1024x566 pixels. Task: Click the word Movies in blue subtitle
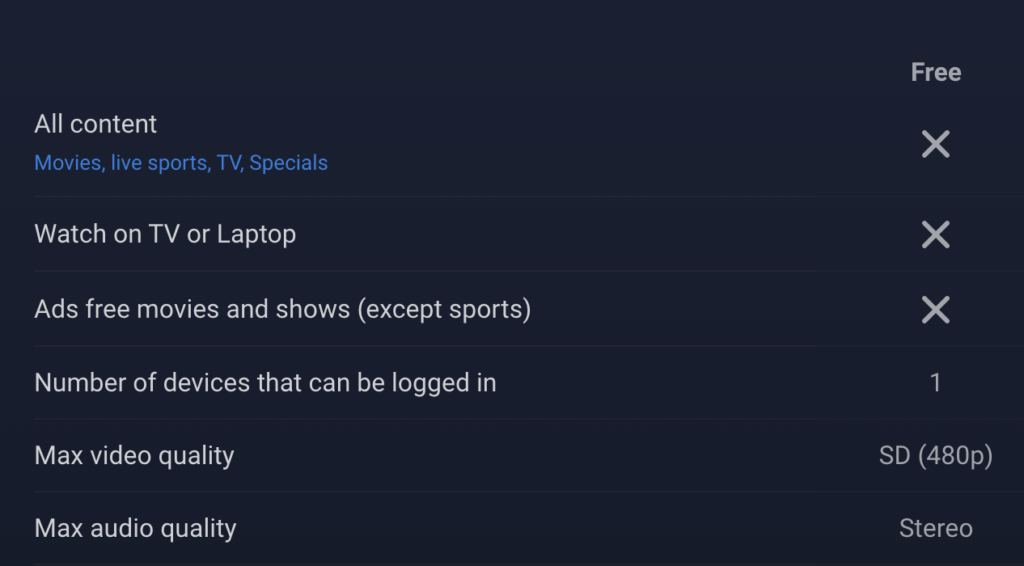69,163
